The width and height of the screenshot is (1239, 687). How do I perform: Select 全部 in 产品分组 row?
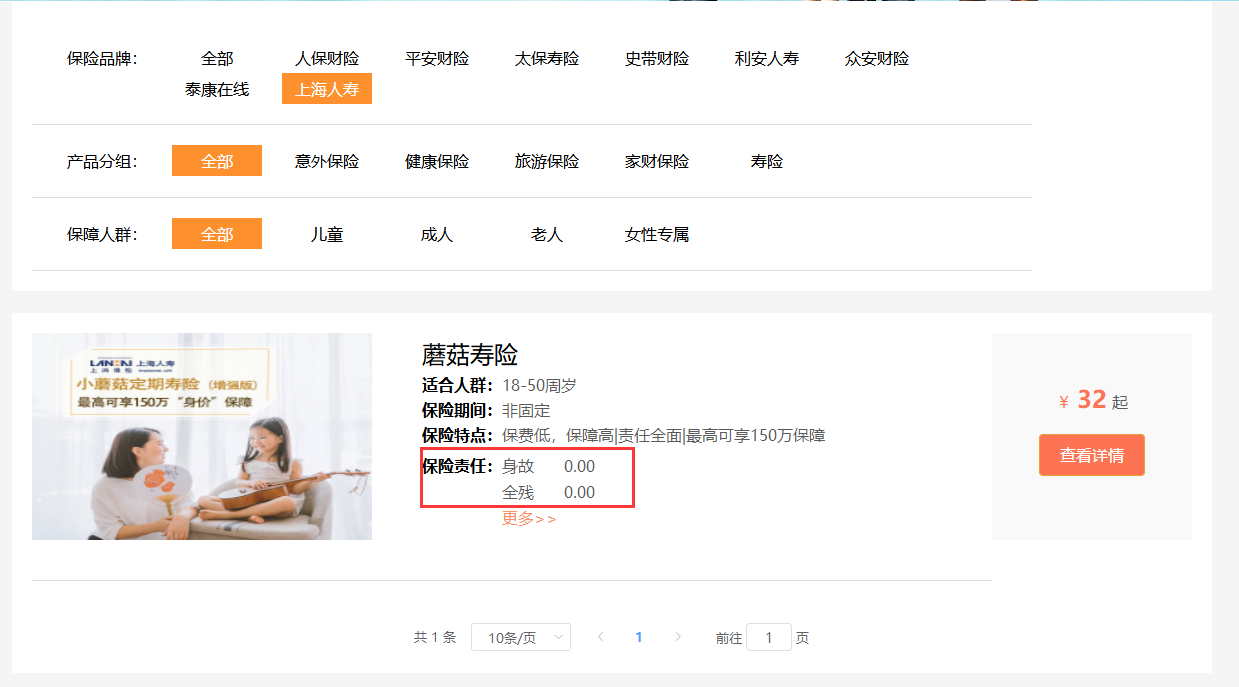coord(217,161)
